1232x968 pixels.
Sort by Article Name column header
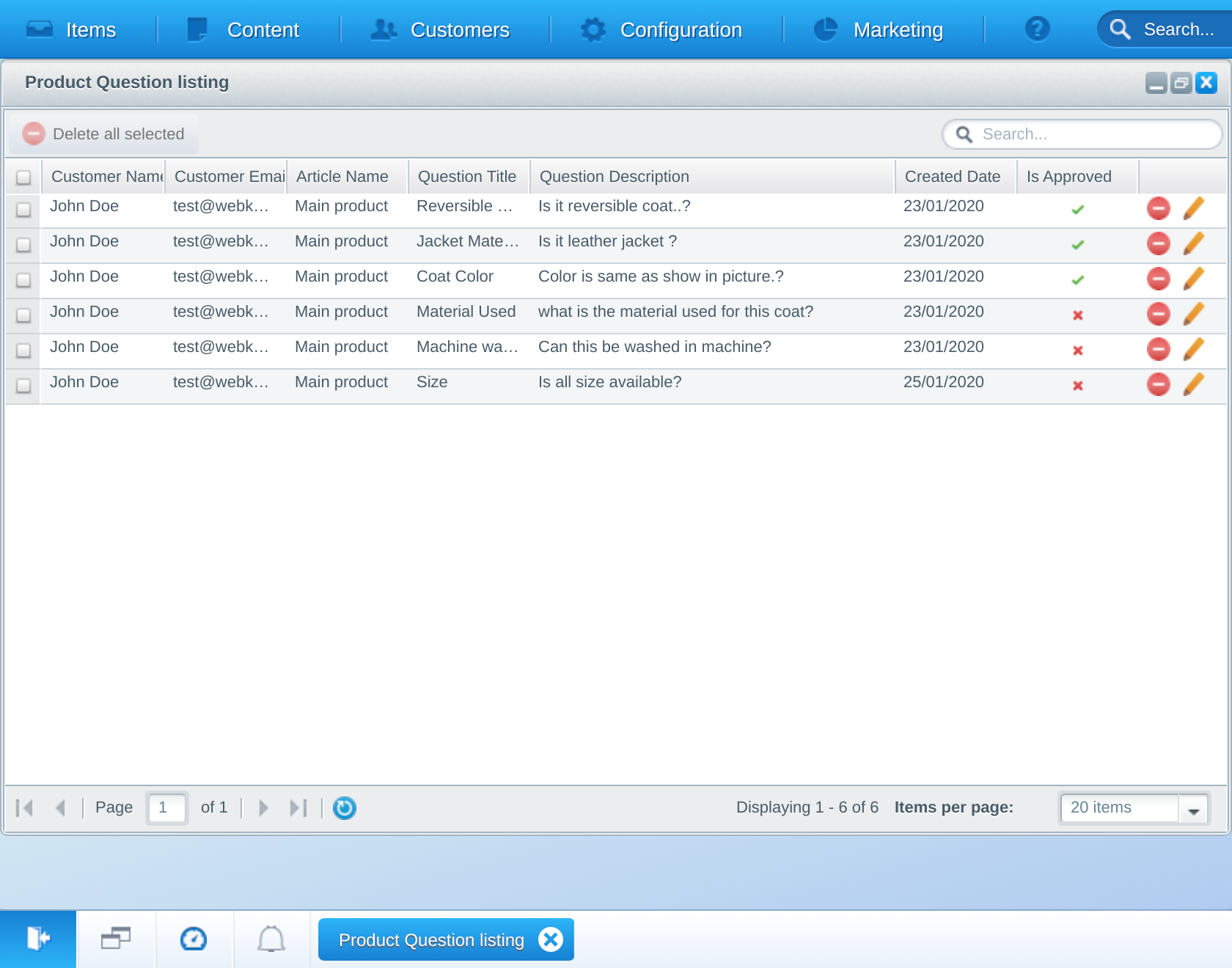click(x=347, y=177)
